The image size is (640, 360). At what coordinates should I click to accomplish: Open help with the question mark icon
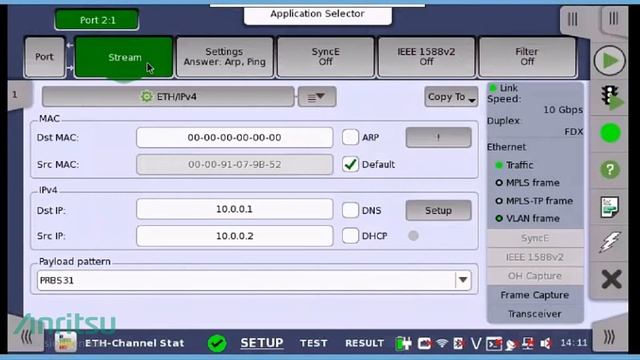(610, 169)
